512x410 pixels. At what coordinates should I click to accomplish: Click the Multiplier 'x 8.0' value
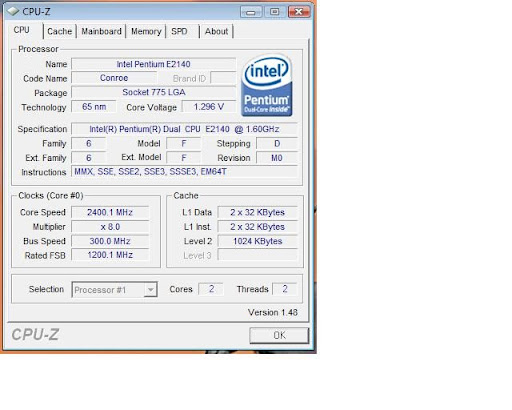[x=110, y=227]
